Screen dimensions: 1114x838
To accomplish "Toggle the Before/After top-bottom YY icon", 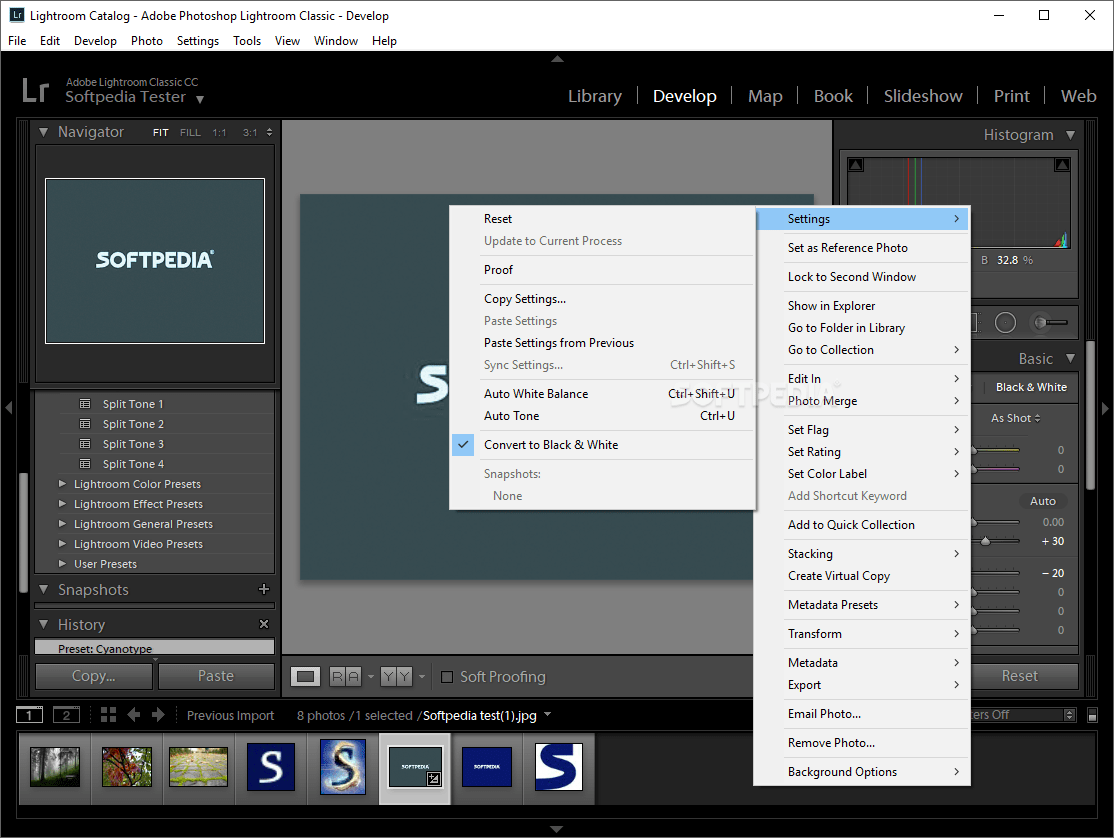I will click(x=396, y=677).
